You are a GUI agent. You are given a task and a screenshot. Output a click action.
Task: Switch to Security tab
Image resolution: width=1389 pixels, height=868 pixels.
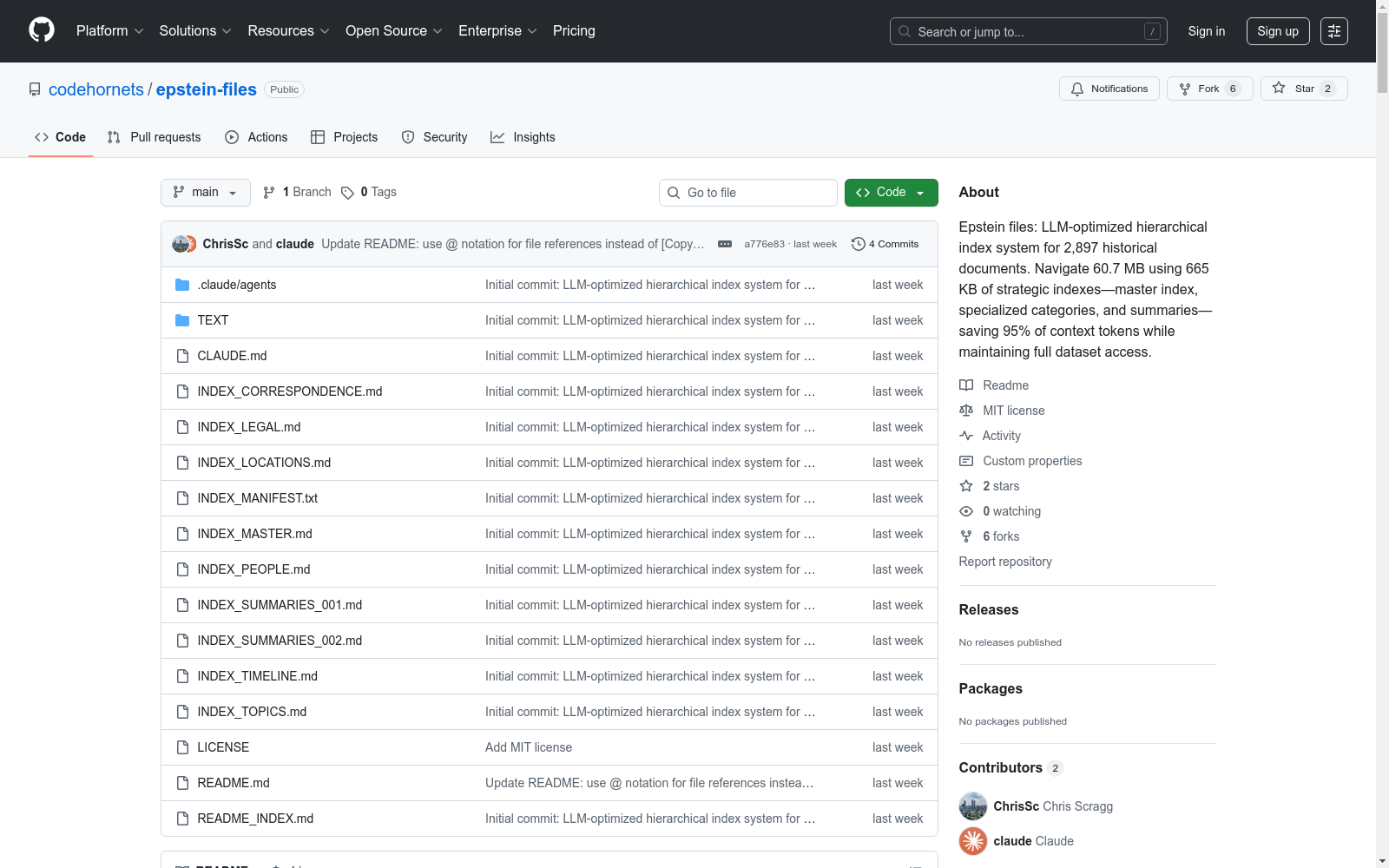[434, 137]
